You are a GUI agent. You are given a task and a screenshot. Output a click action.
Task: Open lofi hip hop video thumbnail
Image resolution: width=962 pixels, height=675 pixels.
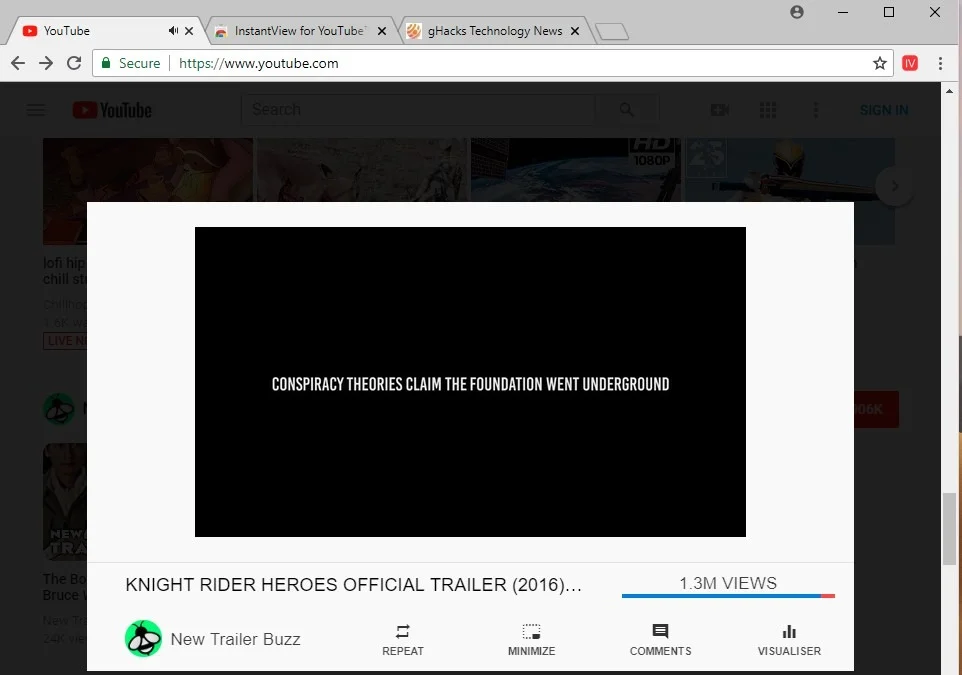click(x=148, y=170)
